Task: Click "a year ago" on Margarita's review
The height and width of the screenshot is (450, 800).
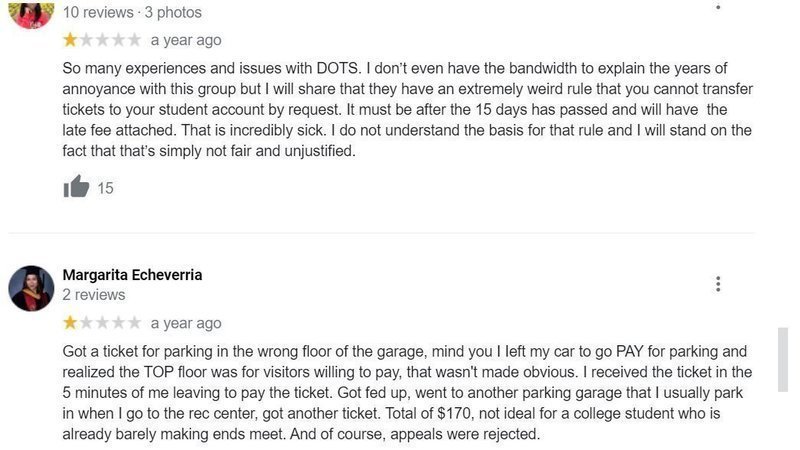Action: point(186,323)
